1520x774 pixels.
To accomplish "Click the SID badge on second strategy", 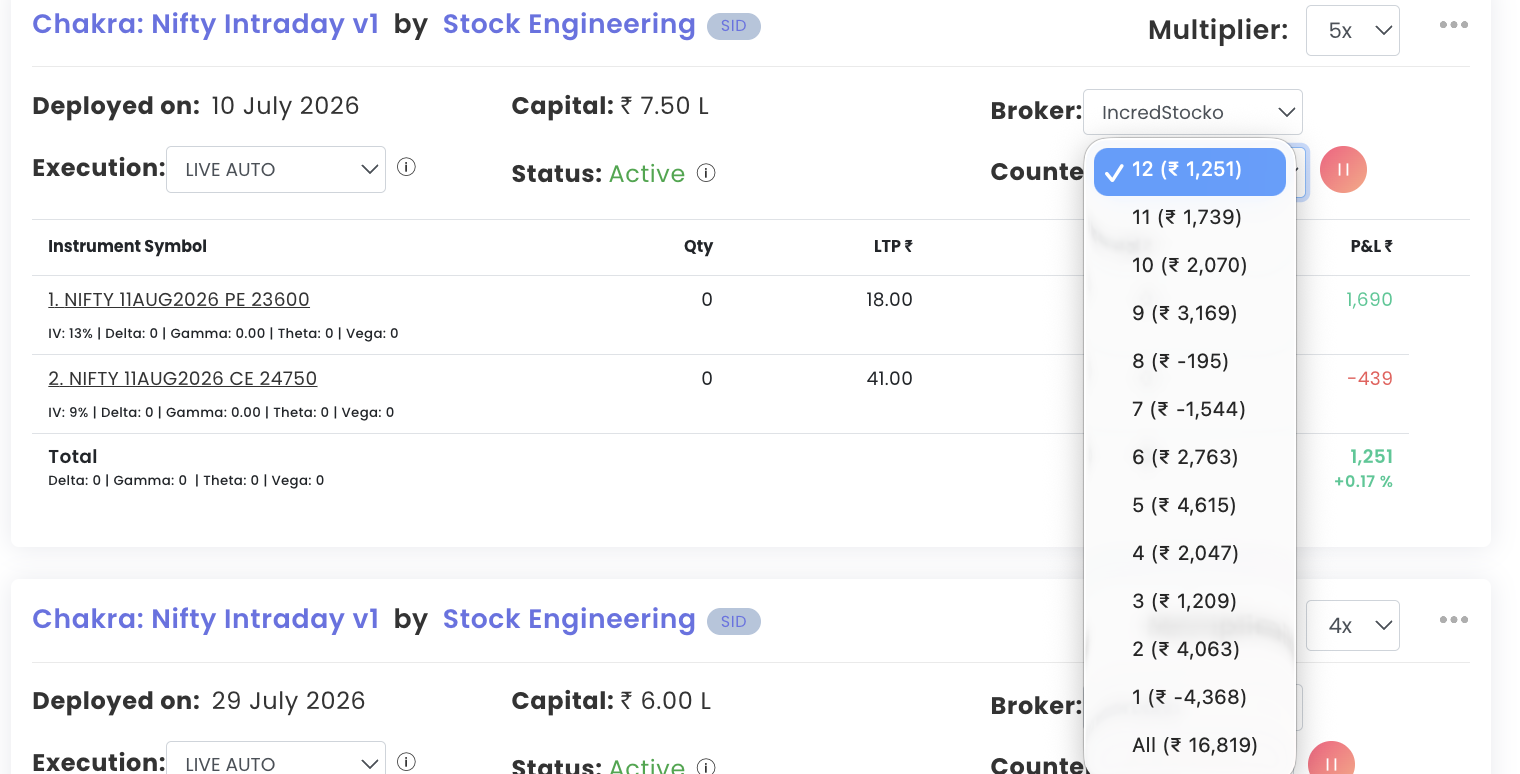I will point(734,621).
